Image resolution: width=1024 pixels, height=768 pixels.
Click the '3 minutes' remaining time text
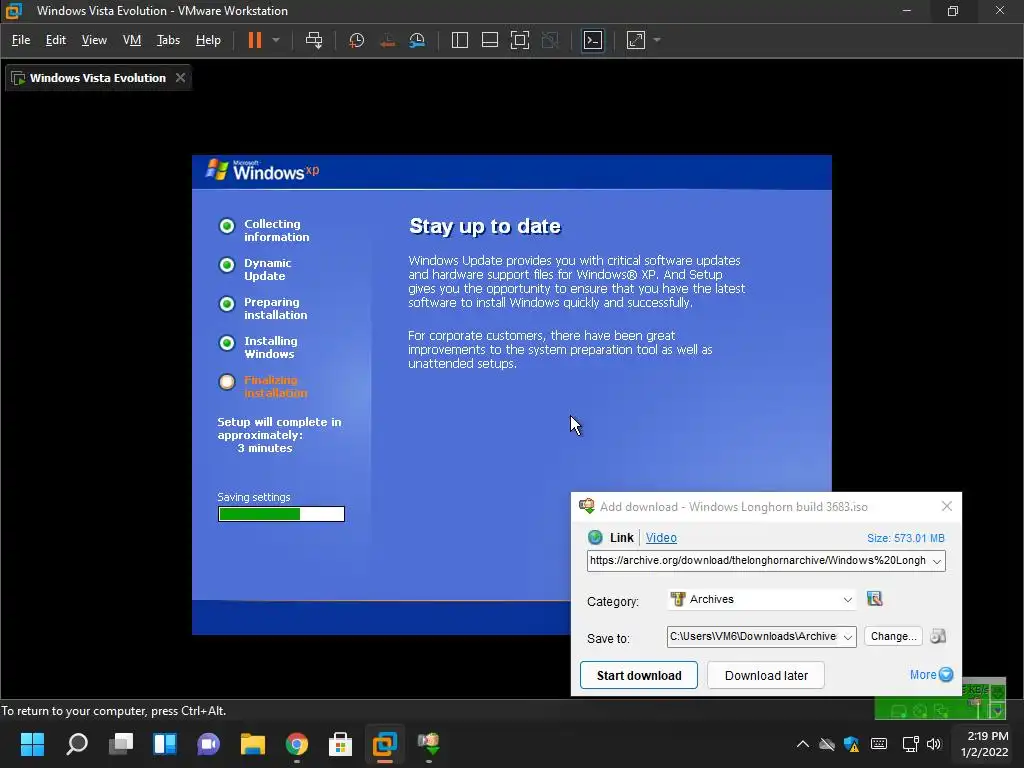264,448
